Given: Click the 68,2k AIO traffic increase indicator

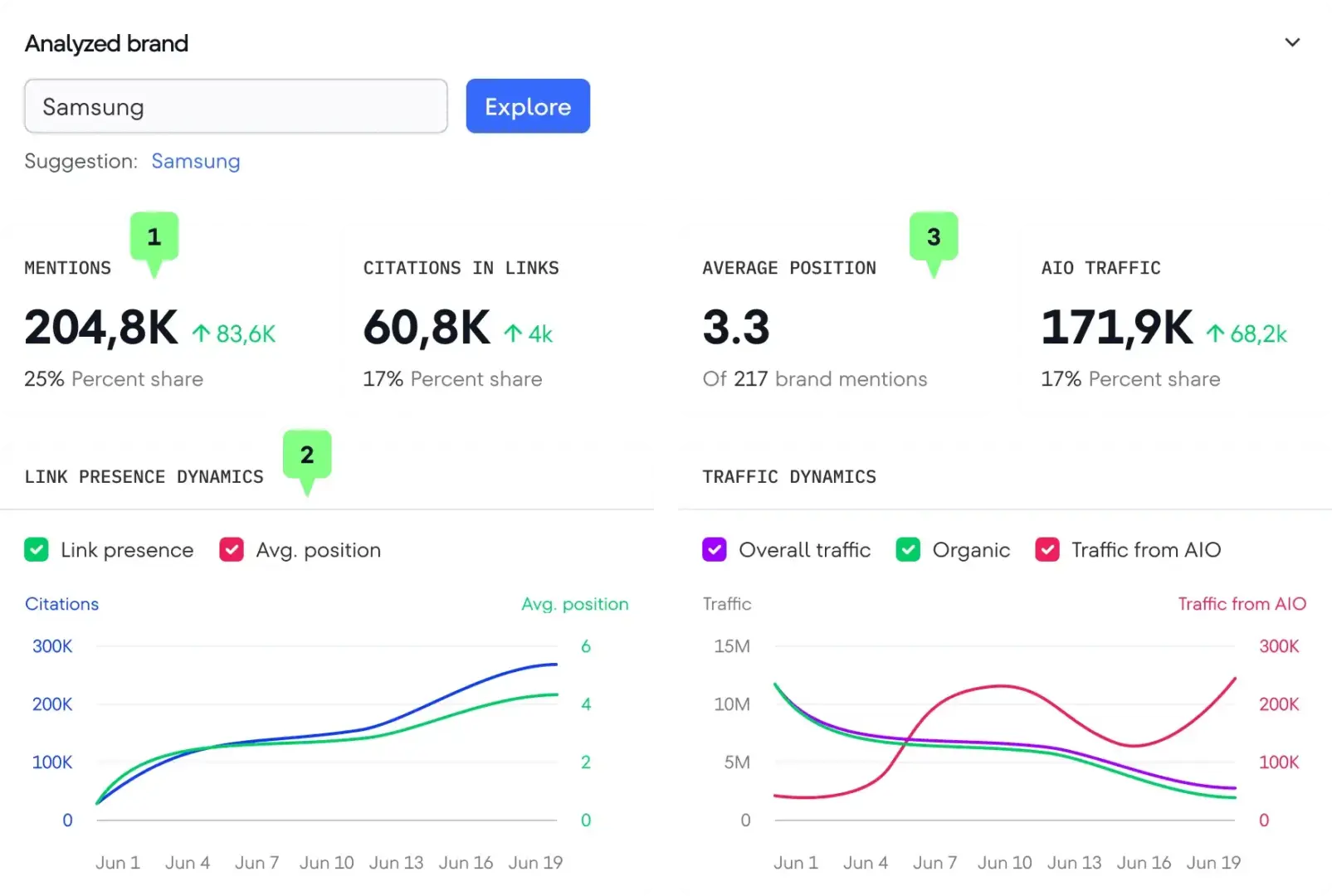Looking at the screenshot, I should 1247,334.
